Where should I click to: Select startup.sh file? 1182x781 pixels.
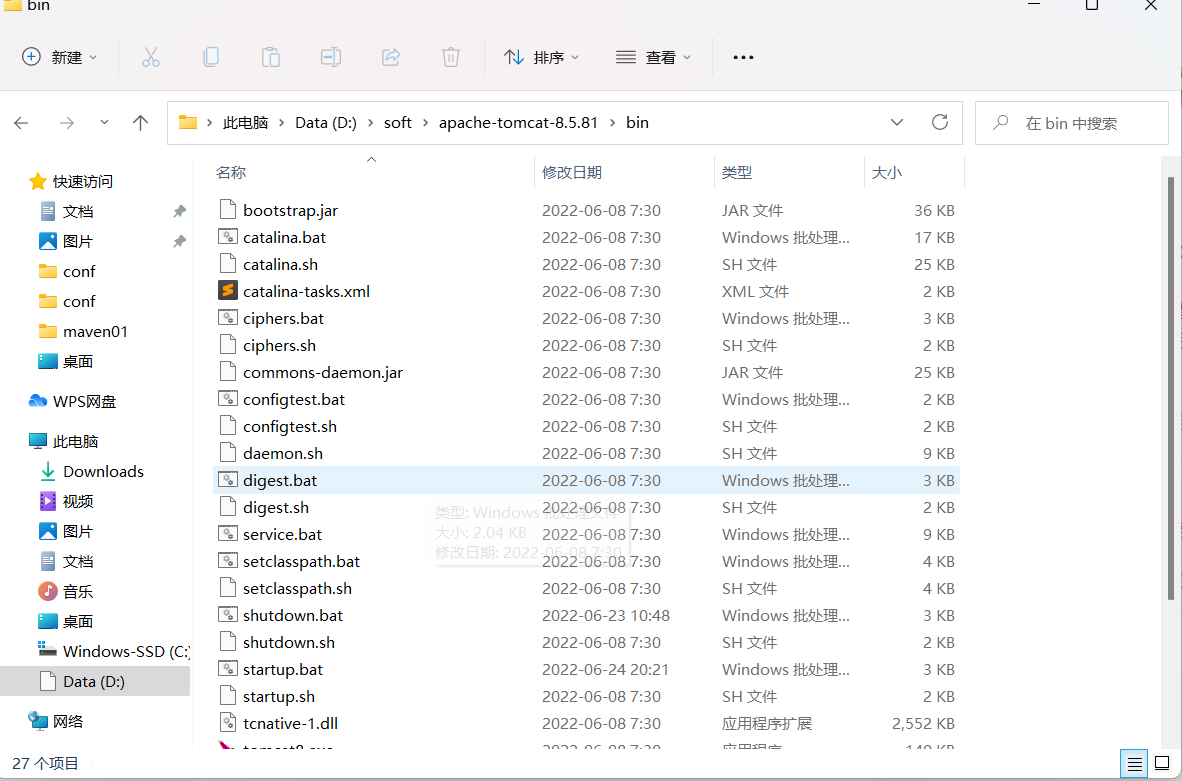coord(586,697)
